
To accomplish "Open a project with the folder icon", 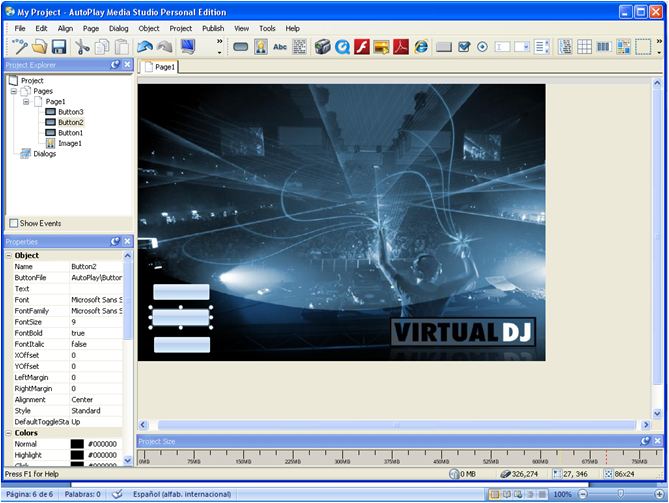I will point(40,47).
